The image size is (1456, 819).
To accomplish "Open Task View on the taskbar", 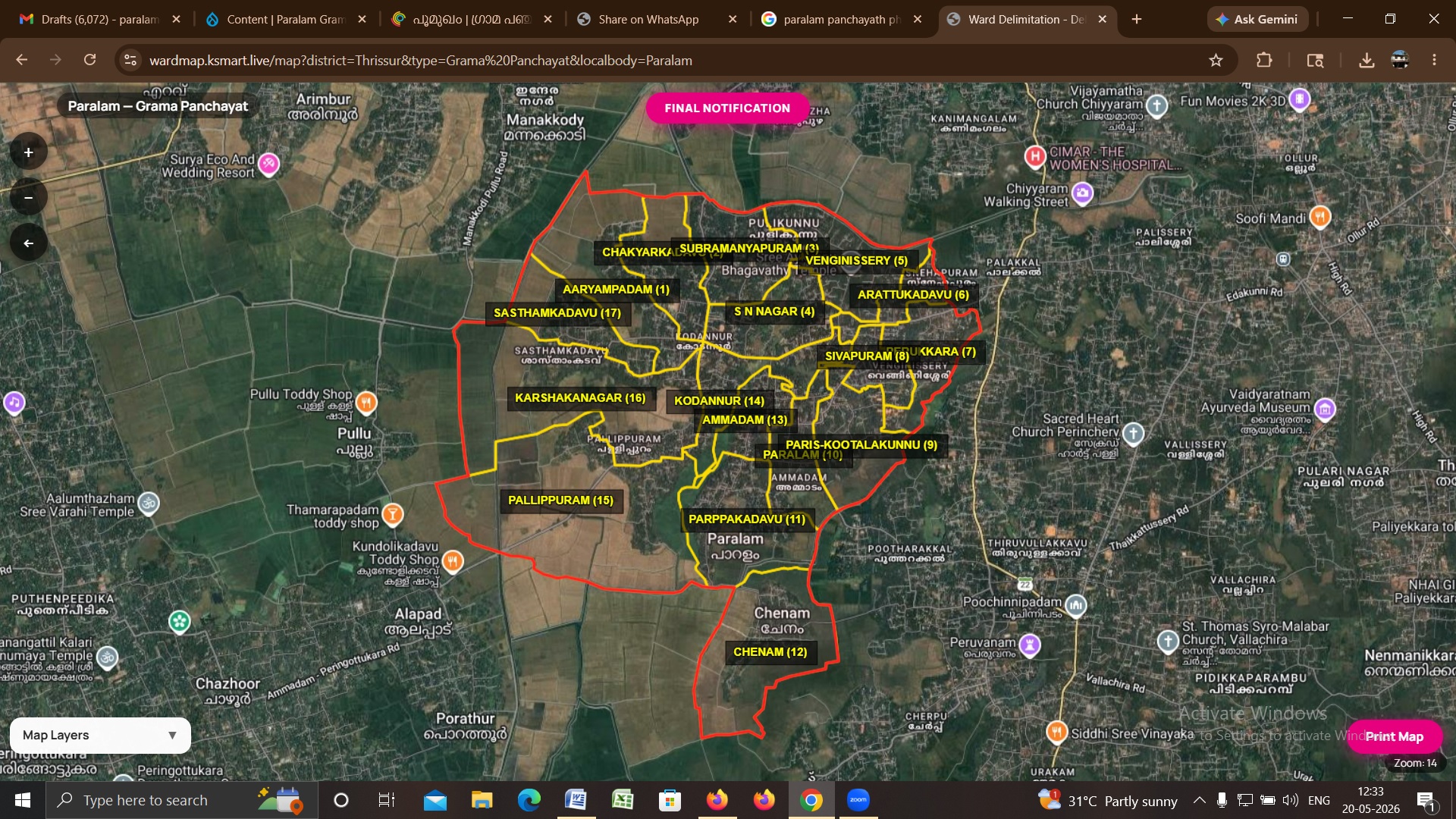I will (386, 800).
